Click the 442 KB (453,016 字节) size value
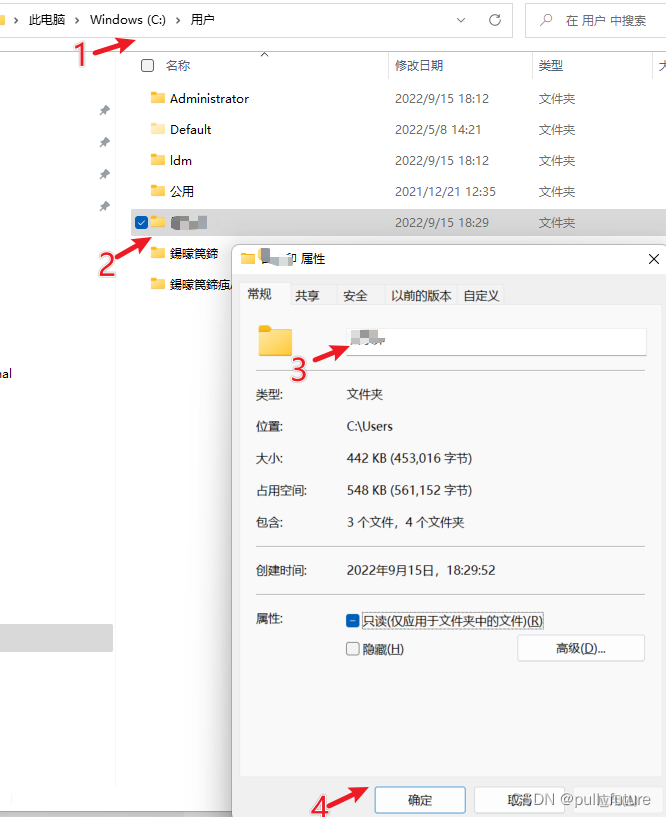The height and width of the screenshot is (817, 666). pyautogui.click(x=409, y=458)
